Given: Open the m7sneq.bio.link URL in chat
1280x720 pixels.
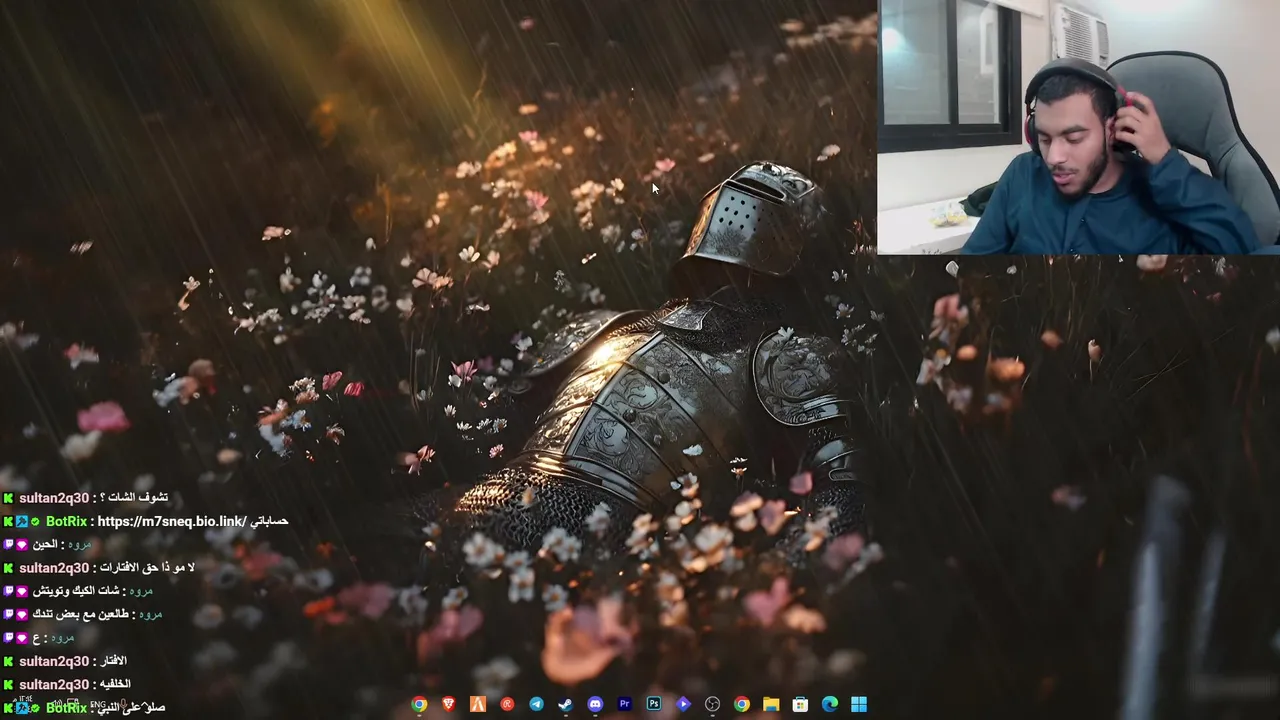Looking at the screenshot, I should pyautogui.click(x=172, y=521).
